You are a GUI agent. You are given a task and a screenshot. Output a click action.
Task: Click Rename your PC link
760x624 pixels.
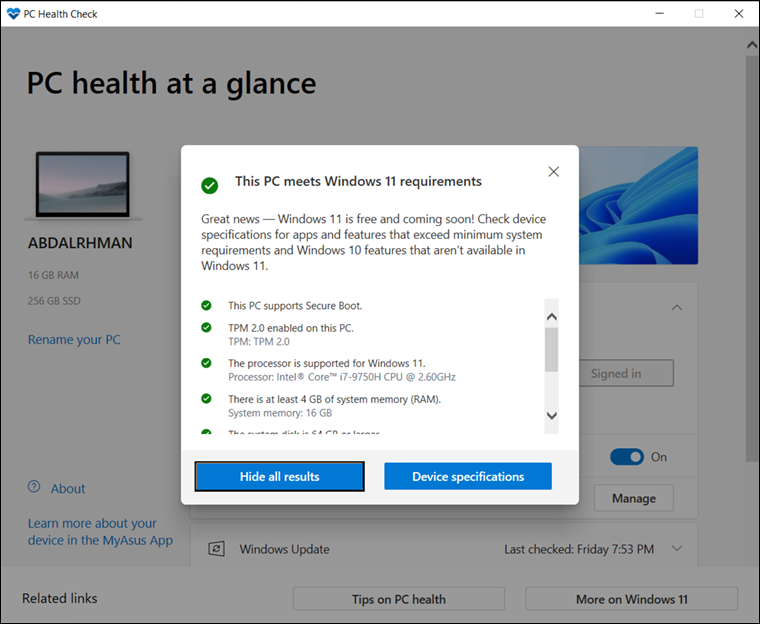tap(74, 339)
